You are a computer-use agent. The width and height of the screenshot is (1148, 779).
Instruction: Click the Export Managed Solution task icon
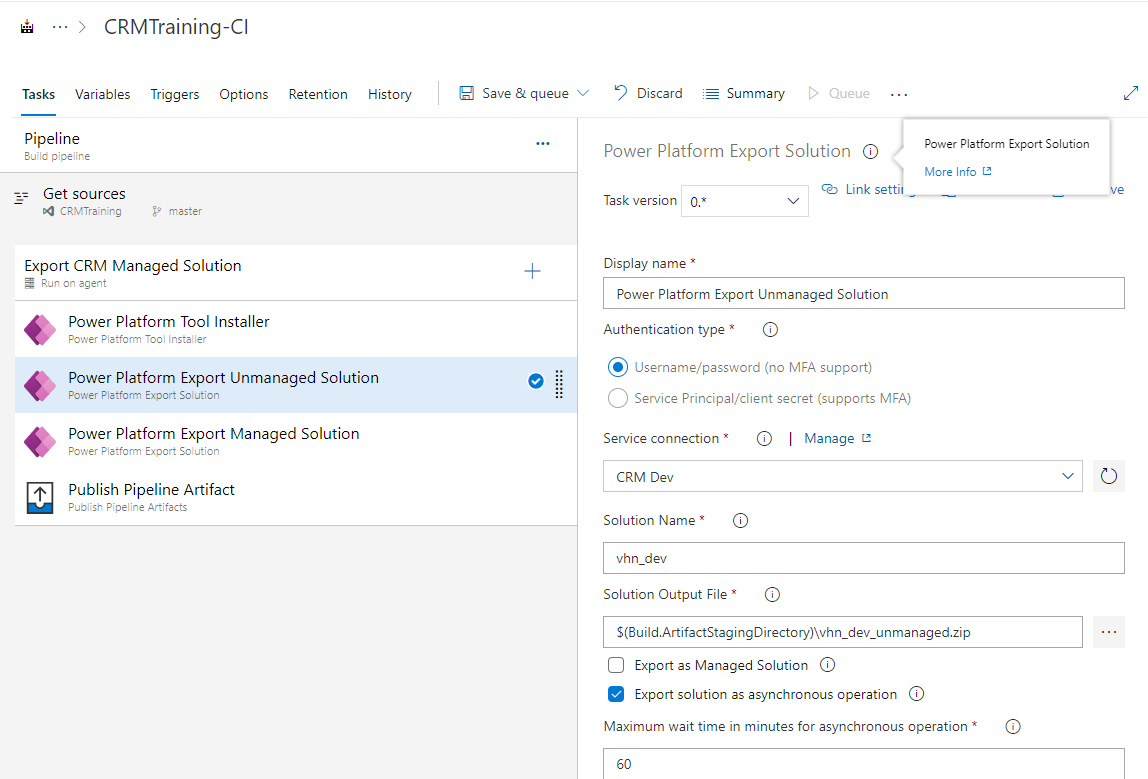tap(40, 442)
